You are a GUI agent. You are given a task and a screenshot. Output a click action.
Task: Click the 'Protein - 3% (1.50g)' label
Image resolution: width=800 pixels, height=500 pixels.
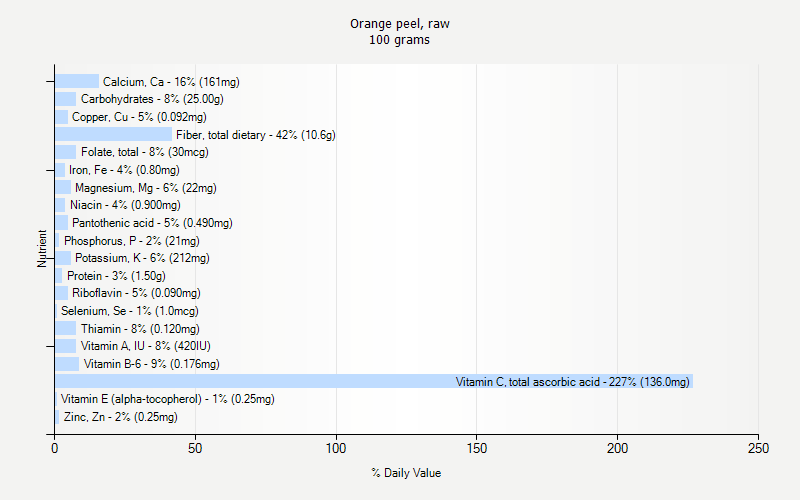coord(116,276)
